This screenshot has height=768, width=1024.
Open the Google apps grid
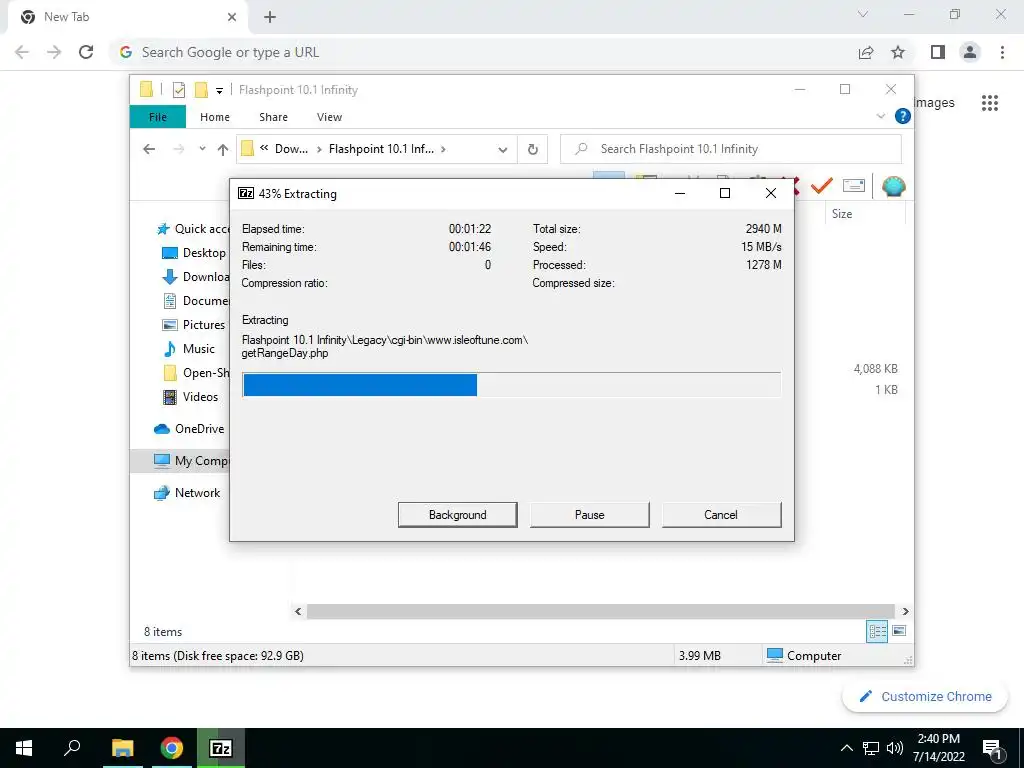[990, 103]
